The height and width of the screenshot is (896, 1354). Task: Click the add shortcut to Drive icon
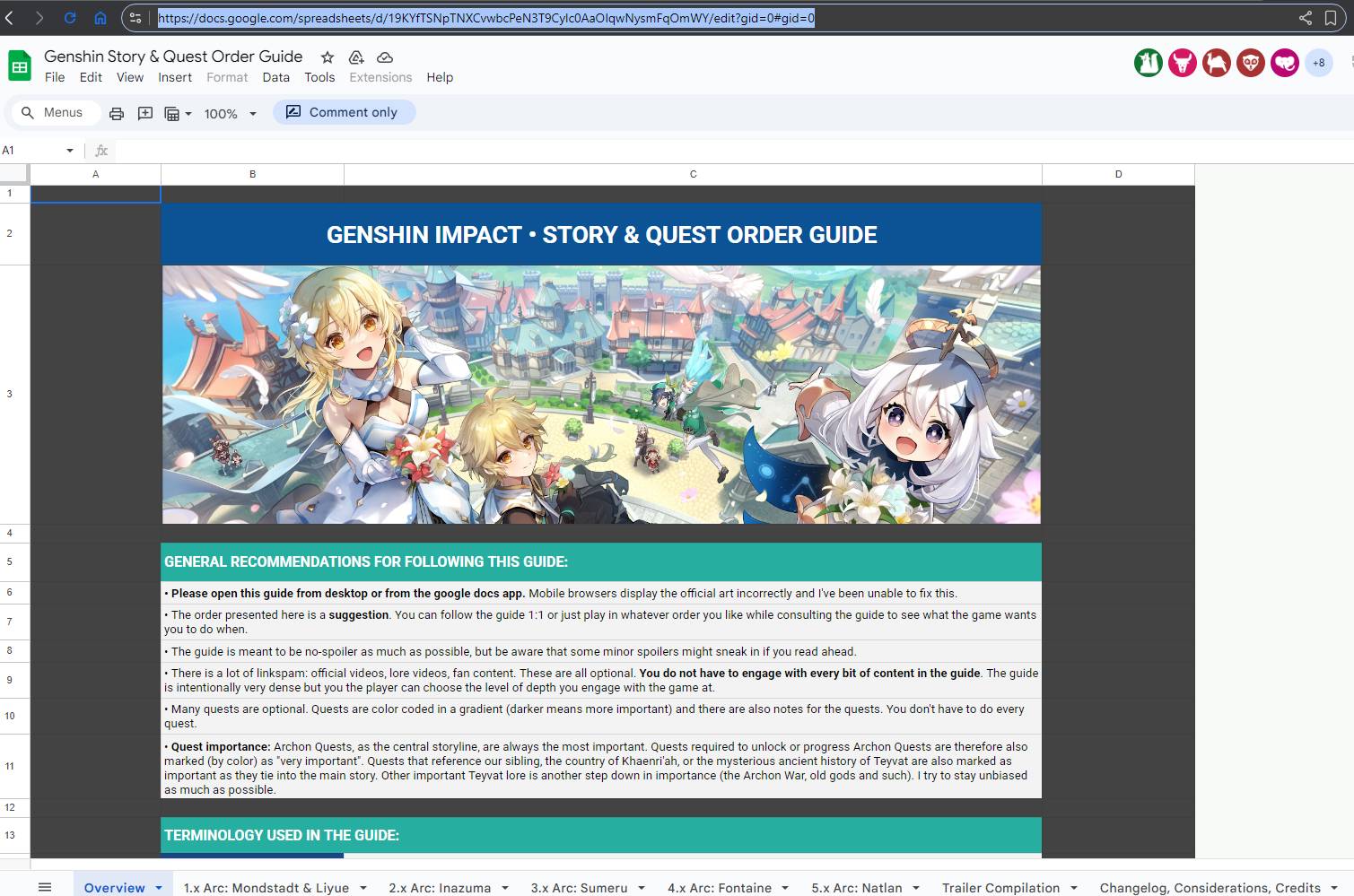click(356, 57)
